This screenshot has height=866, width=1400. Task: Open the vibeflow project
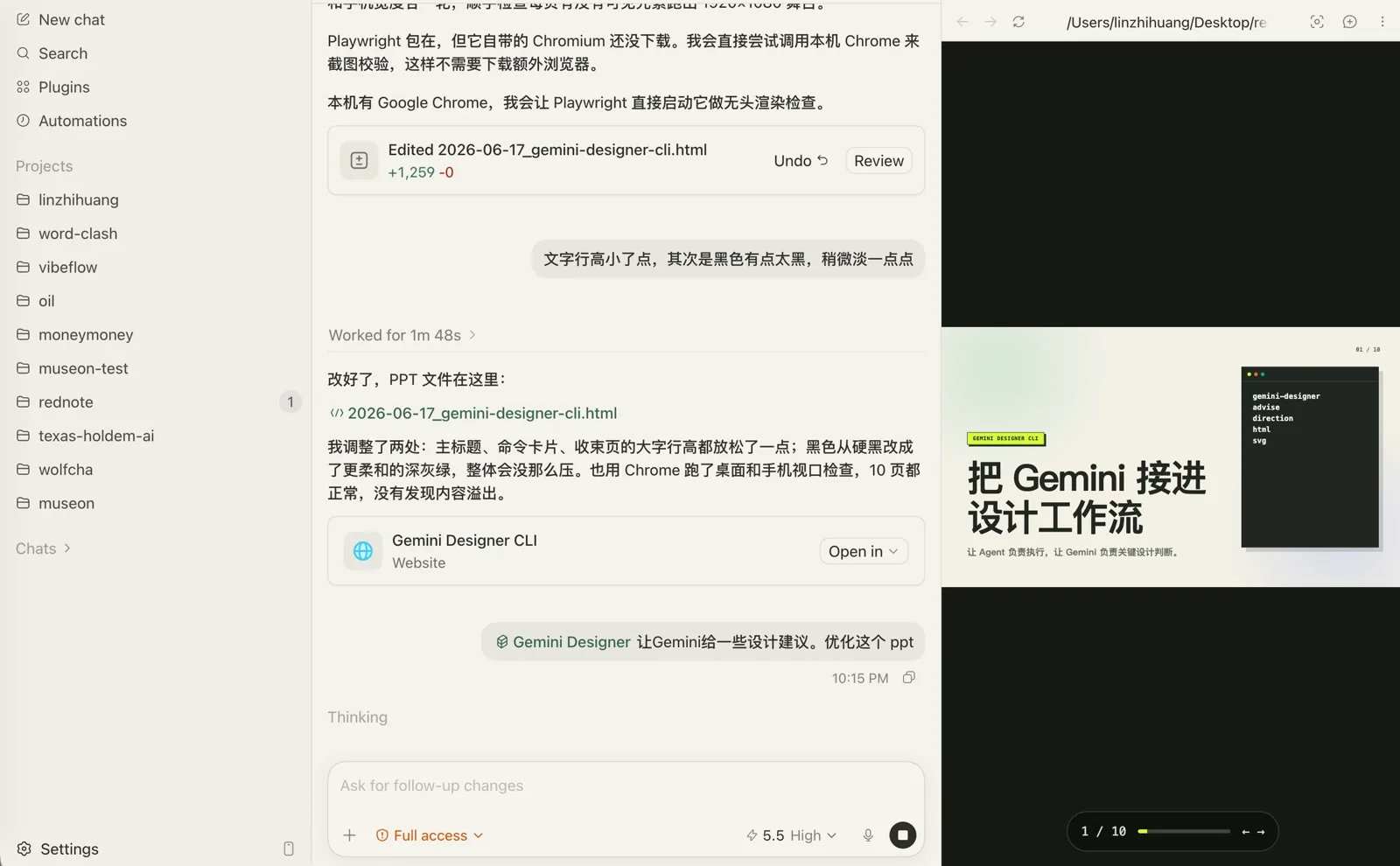tap(67, 267)
